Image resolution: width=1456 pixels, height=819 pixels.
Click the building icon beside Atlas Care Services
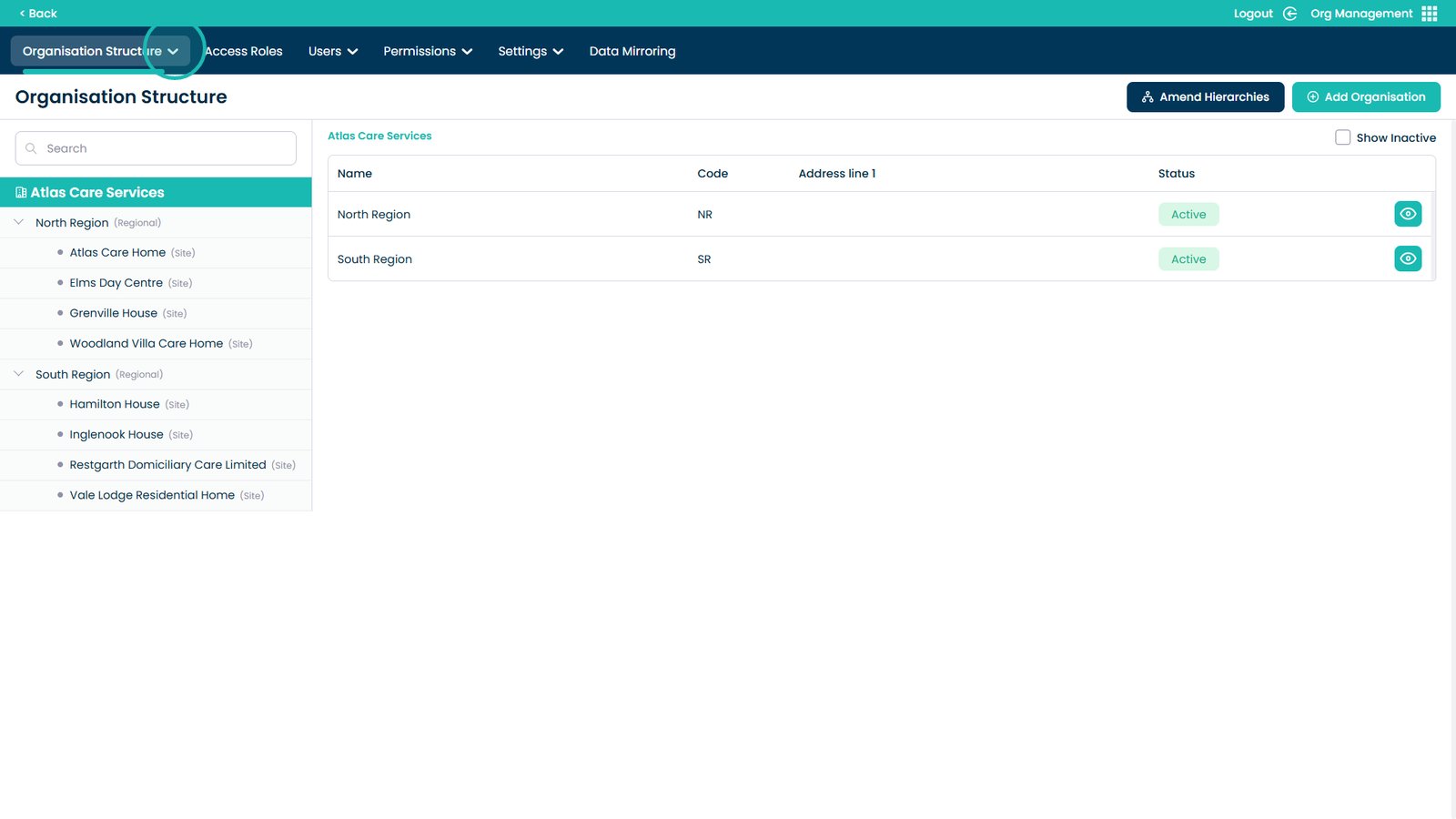coord(21,193)
